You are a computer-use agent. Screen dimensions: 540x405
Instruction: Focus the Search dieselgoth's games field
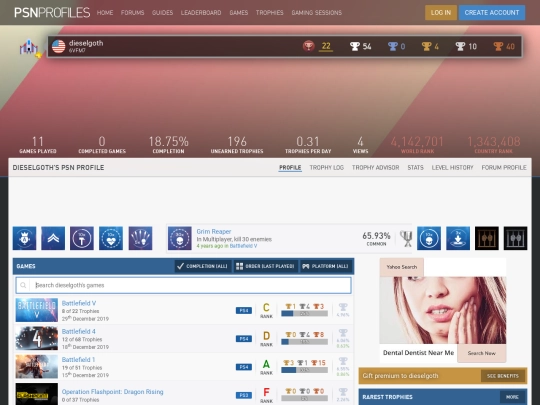coord(184,285)
